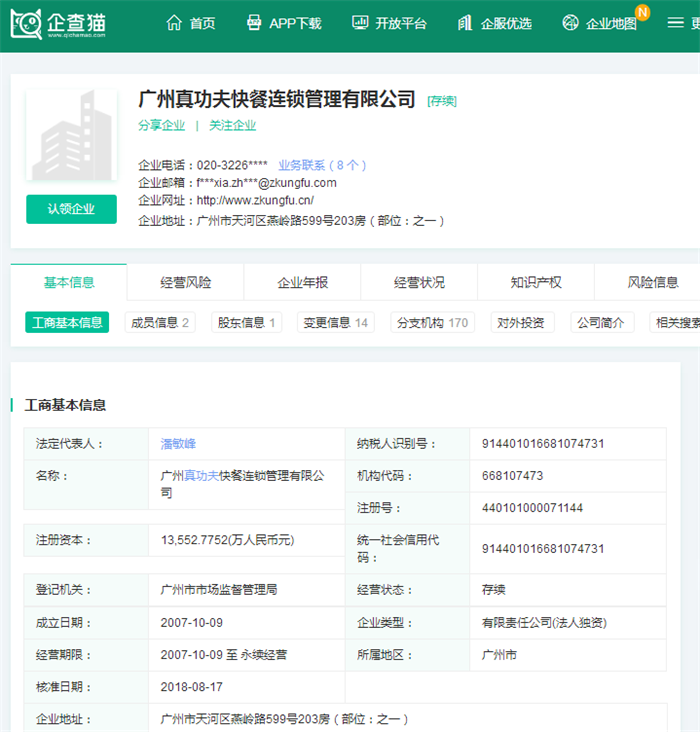Image resolution: width=700 pixels, height=732 pixels.
Task: Click 分享企业 link
Action: pyautogui.click(x=162, y=126)
